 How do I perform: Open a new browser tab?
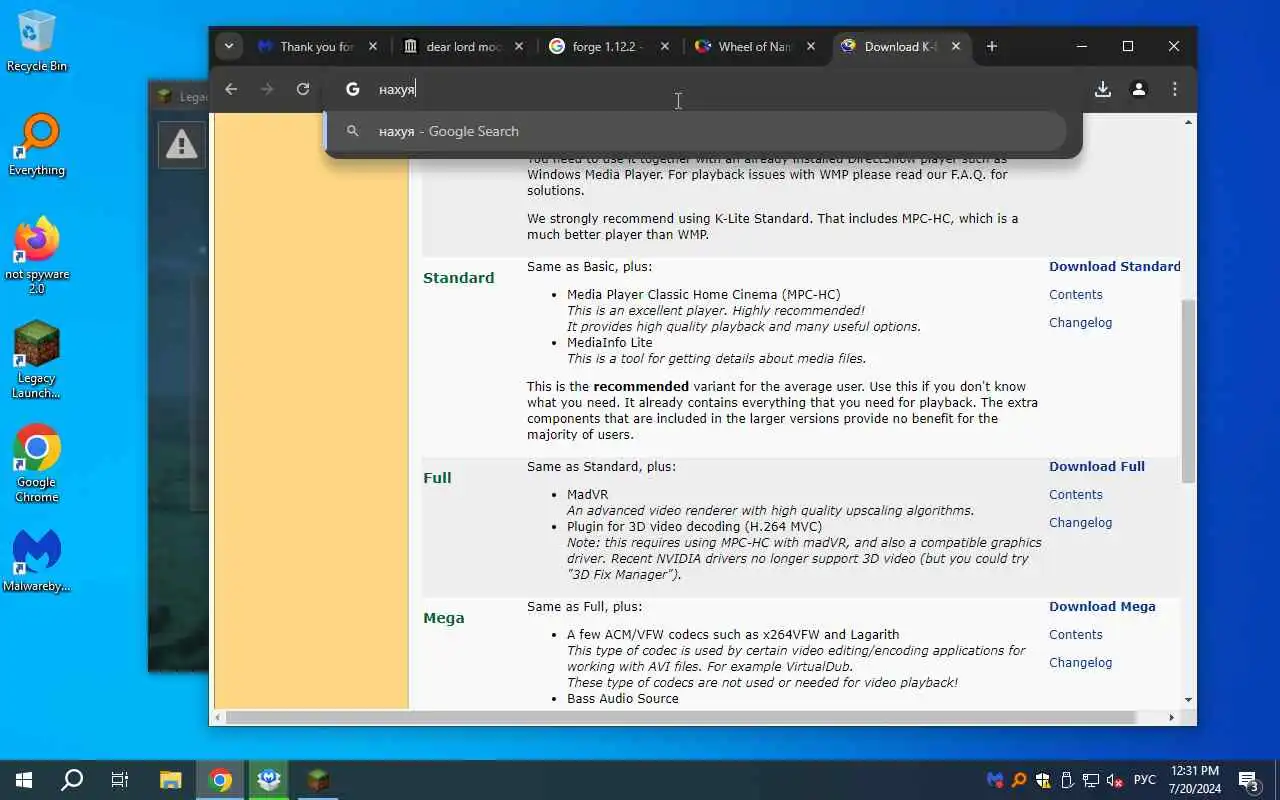pos(992,46)
